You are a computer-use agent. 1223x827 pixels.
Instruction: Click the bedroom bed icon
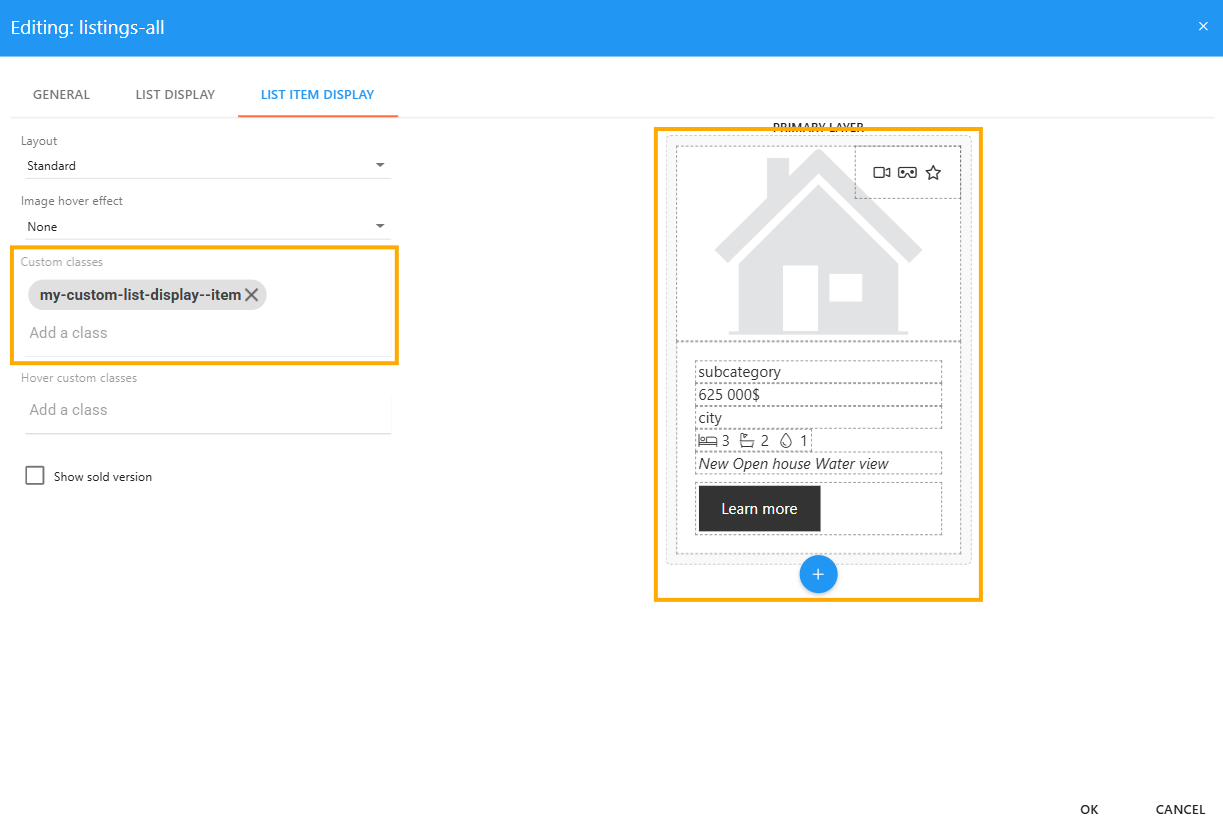click(x=708, y=440)
